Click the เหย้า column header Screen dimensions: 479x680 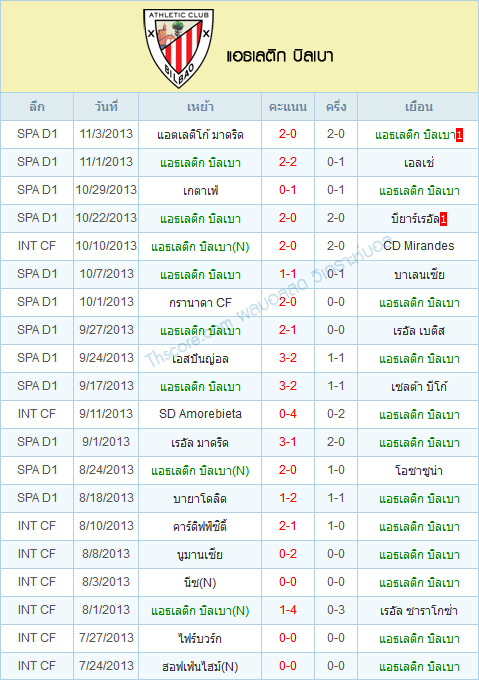coord(200,107)
